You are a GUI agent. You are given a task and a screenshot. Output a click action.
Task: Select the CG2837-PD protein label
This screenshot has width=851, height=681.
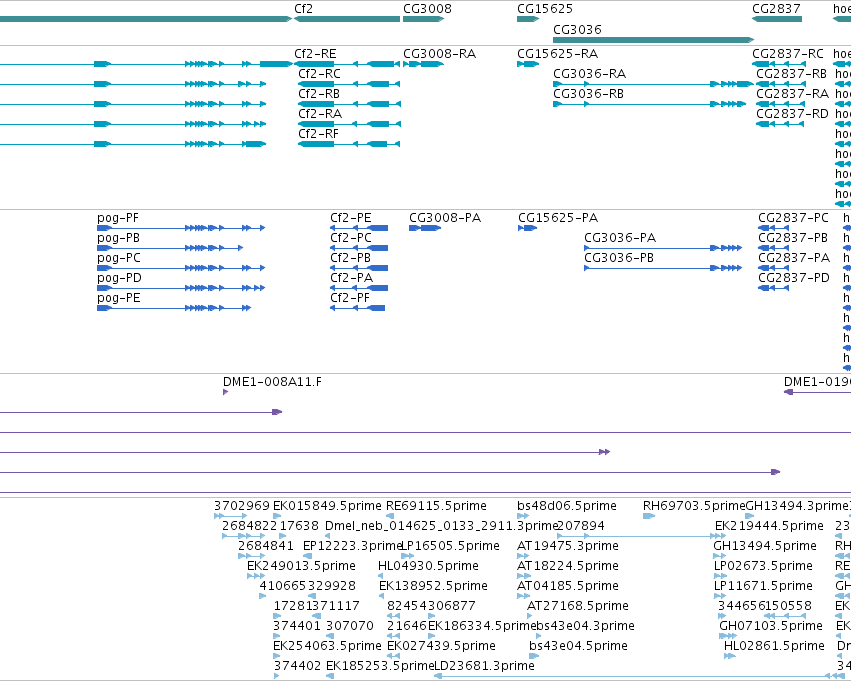coord(794,278)
